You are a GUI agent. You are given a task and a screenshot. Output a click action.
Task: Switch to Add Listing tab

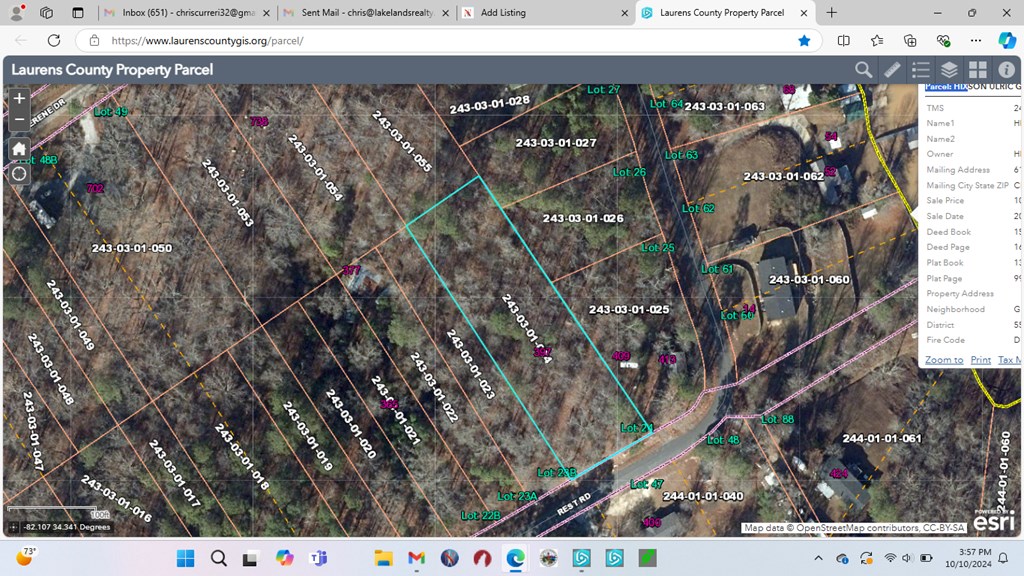545,12
